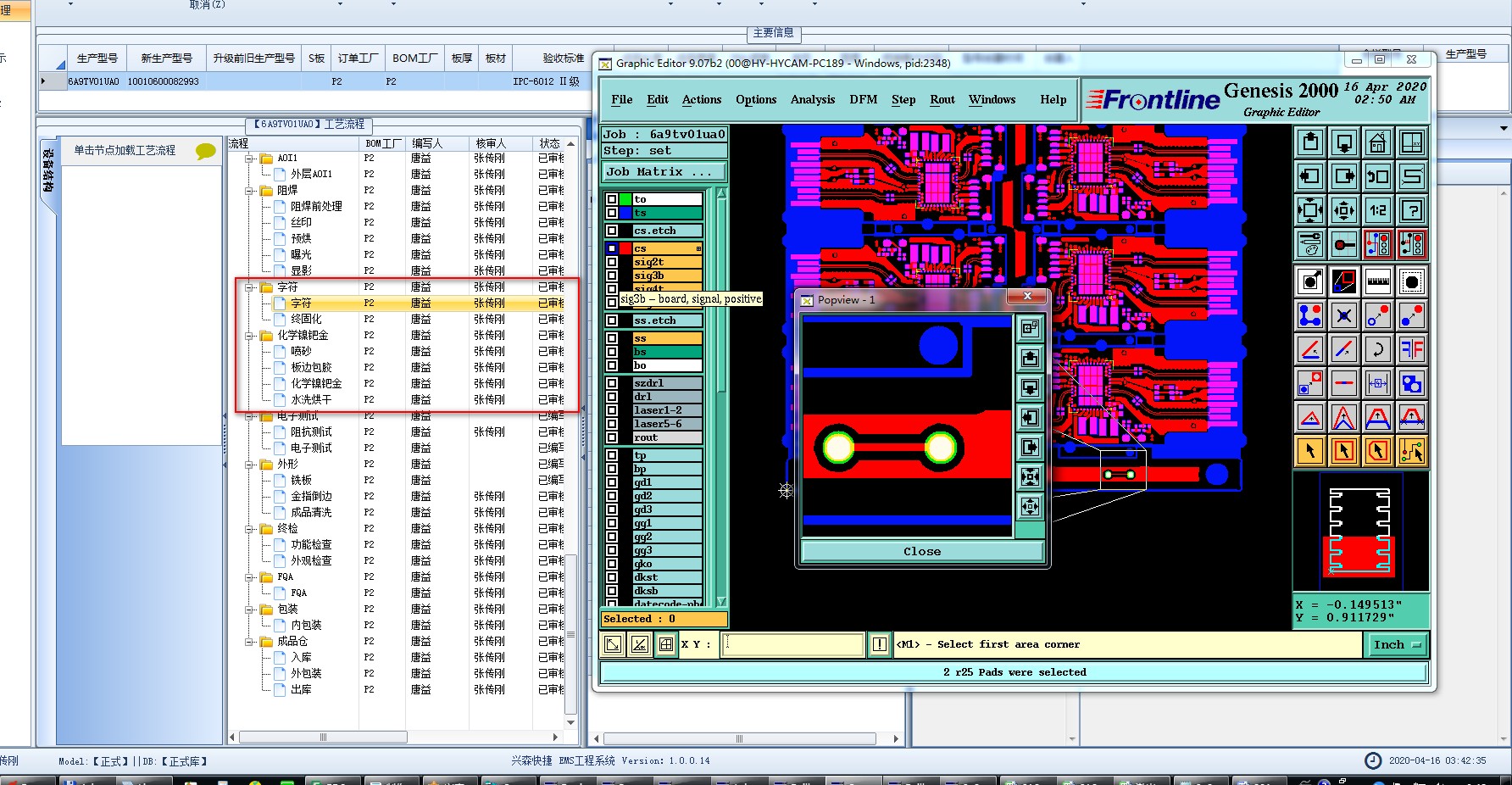Image resolution: width=1512 pixels, height=785 pixels.
Task: Click the yellow speech bubble icon
Action: [205, 151]
